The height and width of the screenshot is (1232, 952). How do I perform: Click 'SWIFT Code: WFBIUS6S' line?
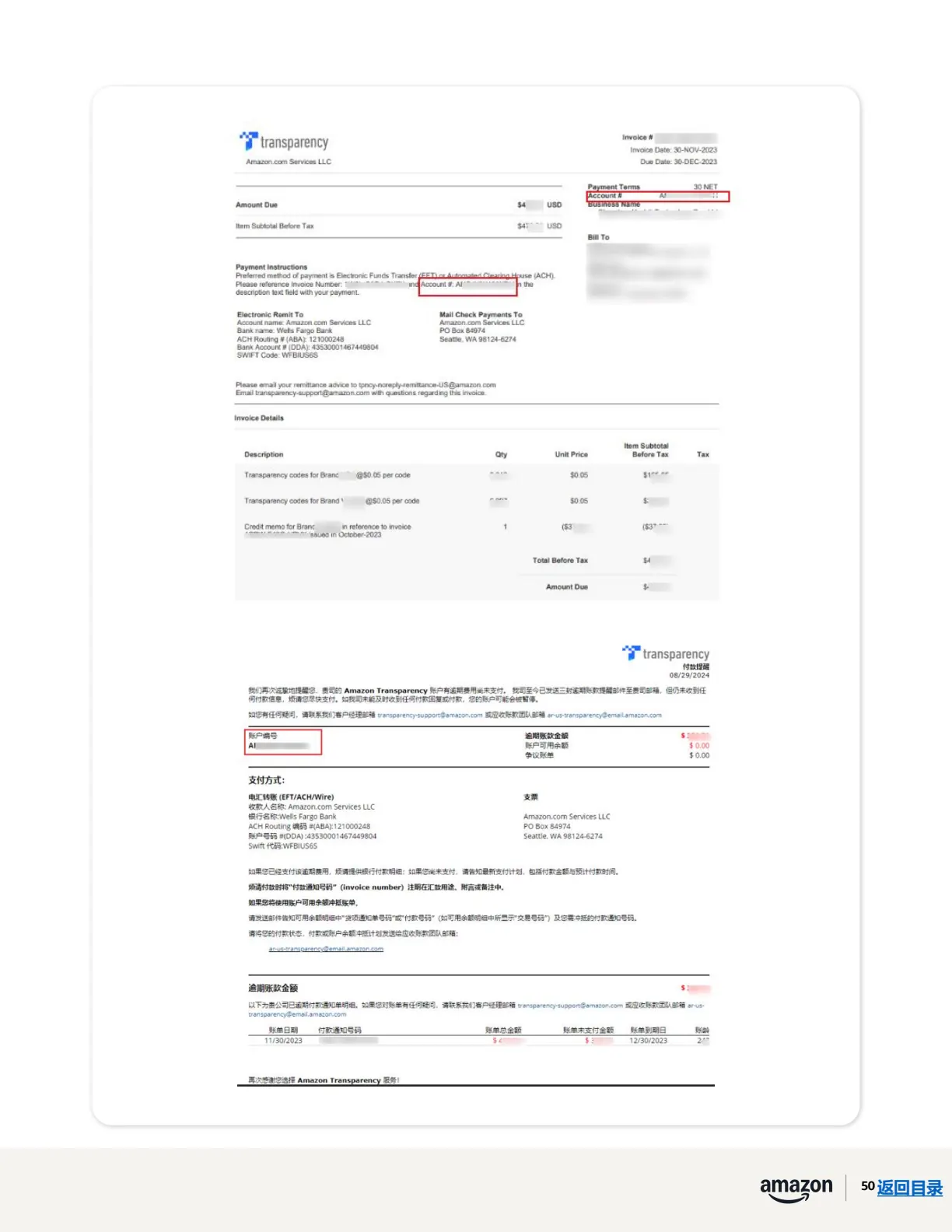pos(278,355)
